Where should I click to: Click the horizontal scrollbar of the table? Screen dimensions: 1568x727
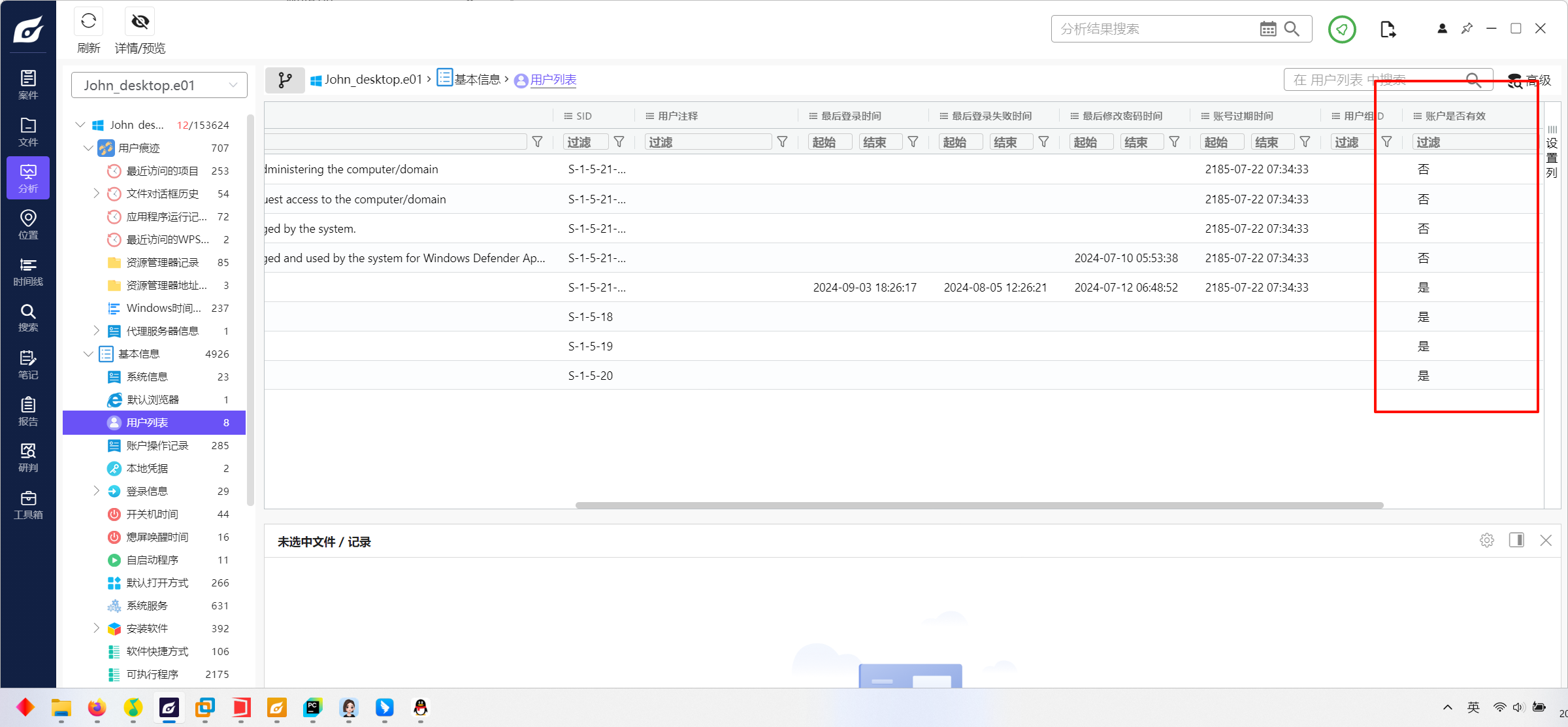[x=979, y=505]
